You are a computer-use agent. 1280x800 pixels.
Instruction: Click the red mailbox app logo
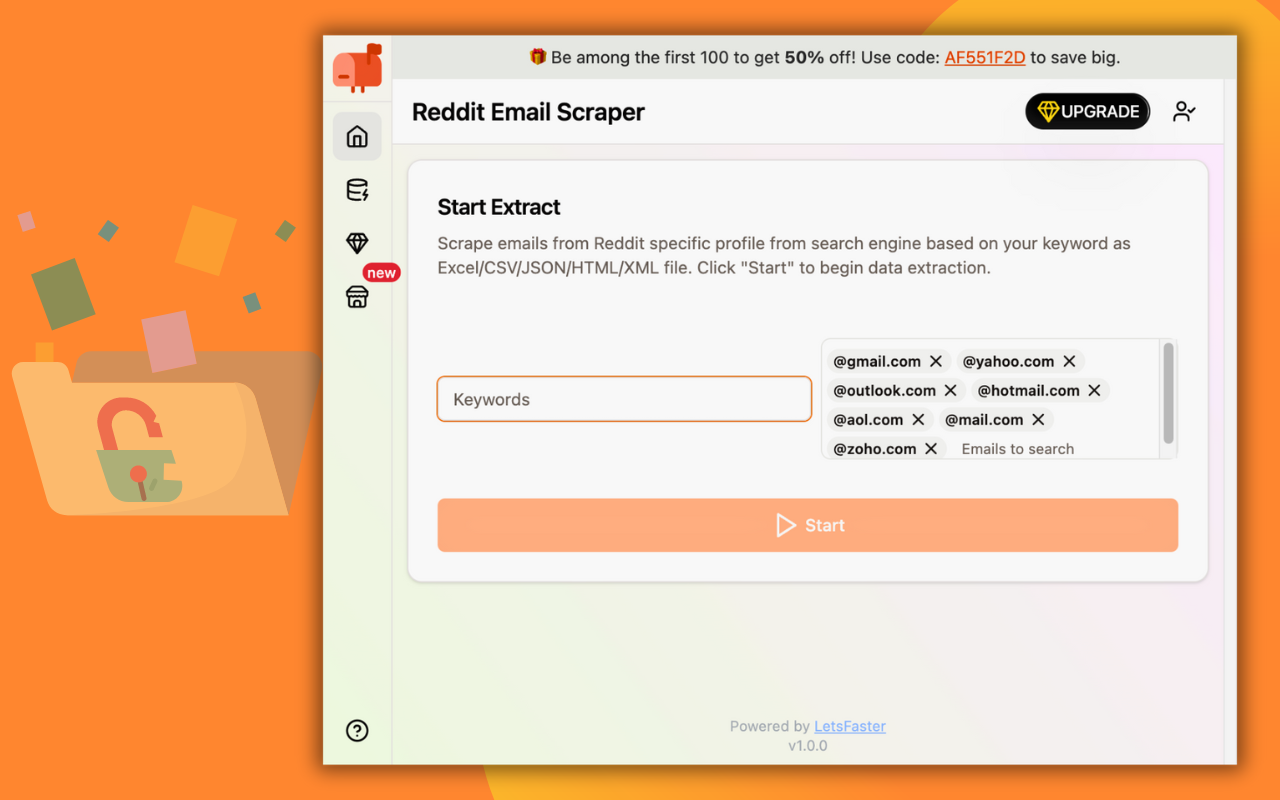pos(357,68)
